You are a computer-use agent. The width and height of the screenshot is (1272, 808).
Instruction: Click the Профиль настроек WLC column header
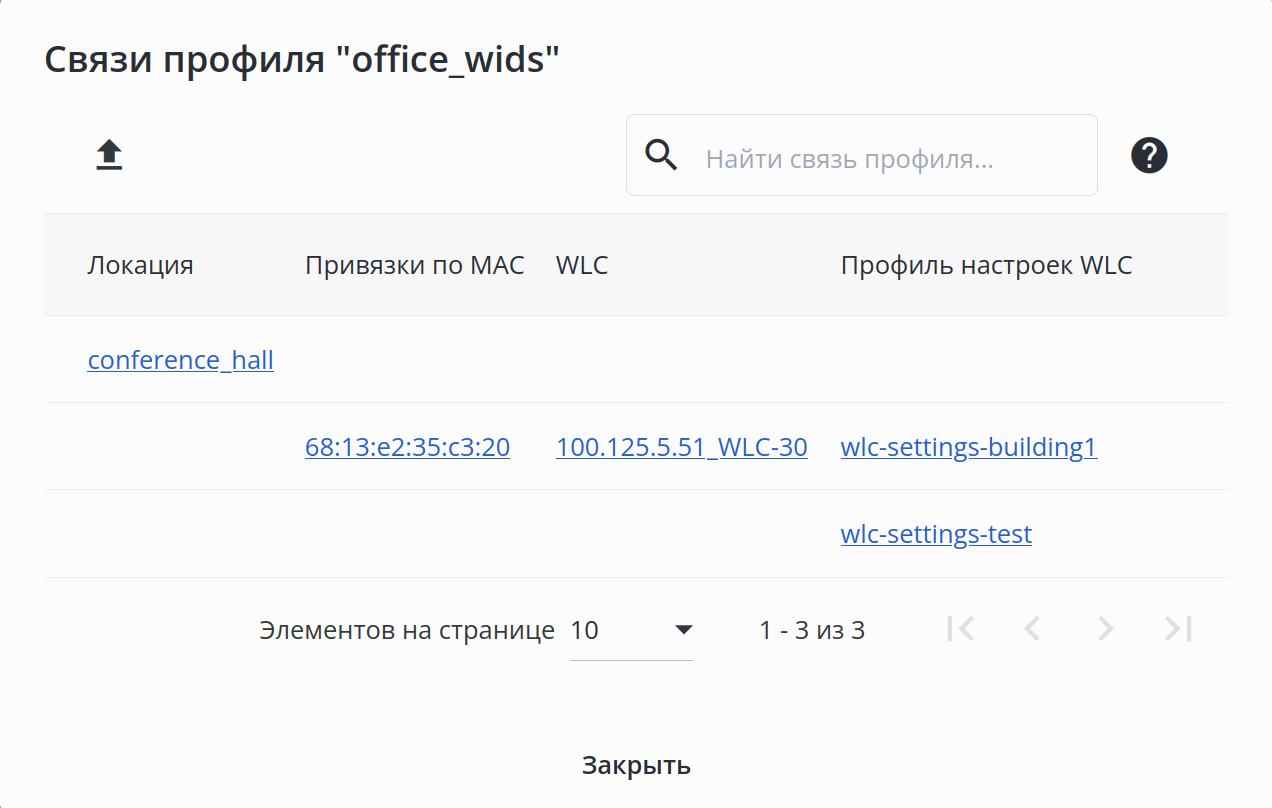pyautogui.click(x=986, y=265)
